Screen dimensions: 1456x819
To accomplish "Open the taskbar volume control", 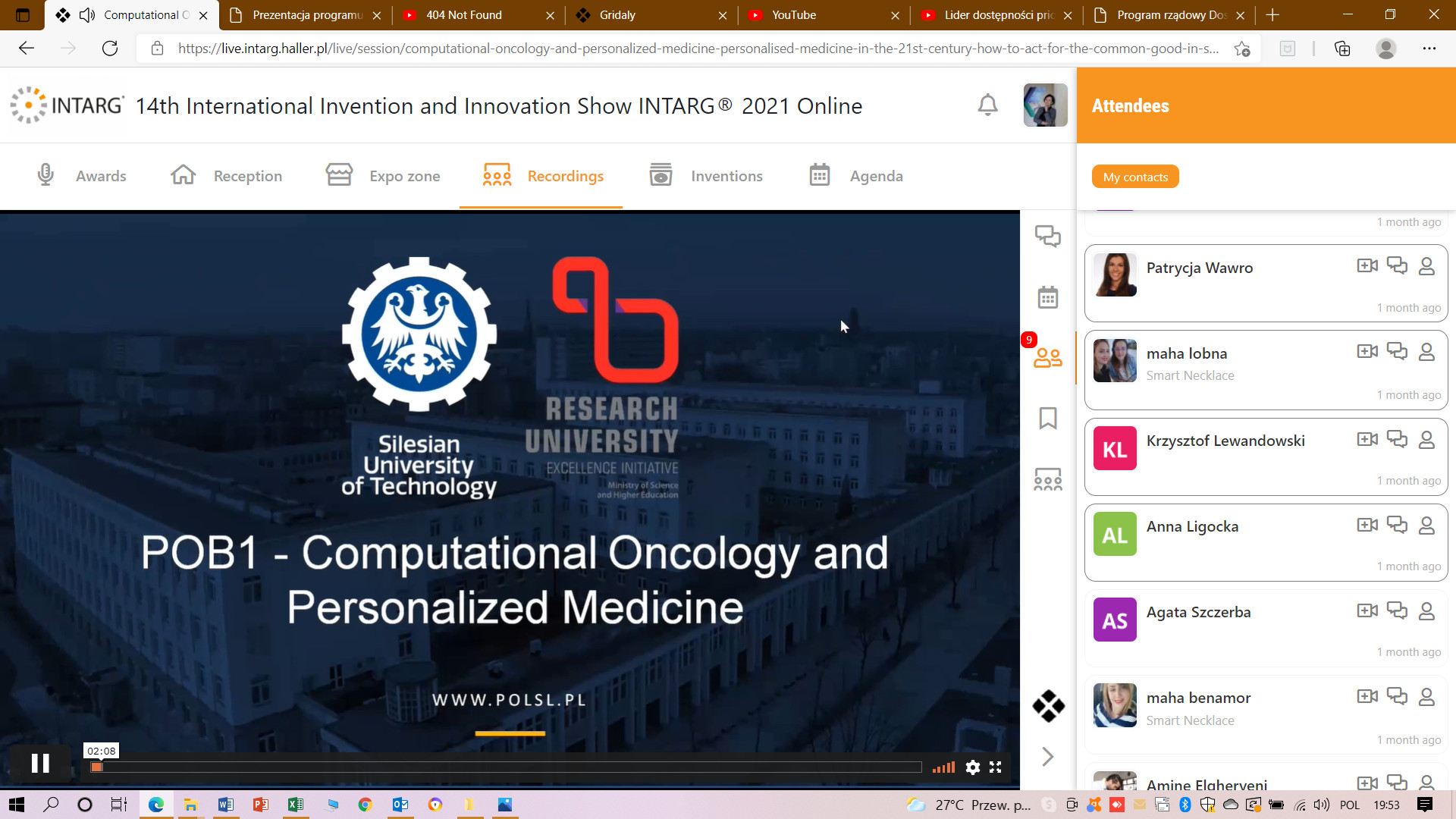I will point(1322,805).
